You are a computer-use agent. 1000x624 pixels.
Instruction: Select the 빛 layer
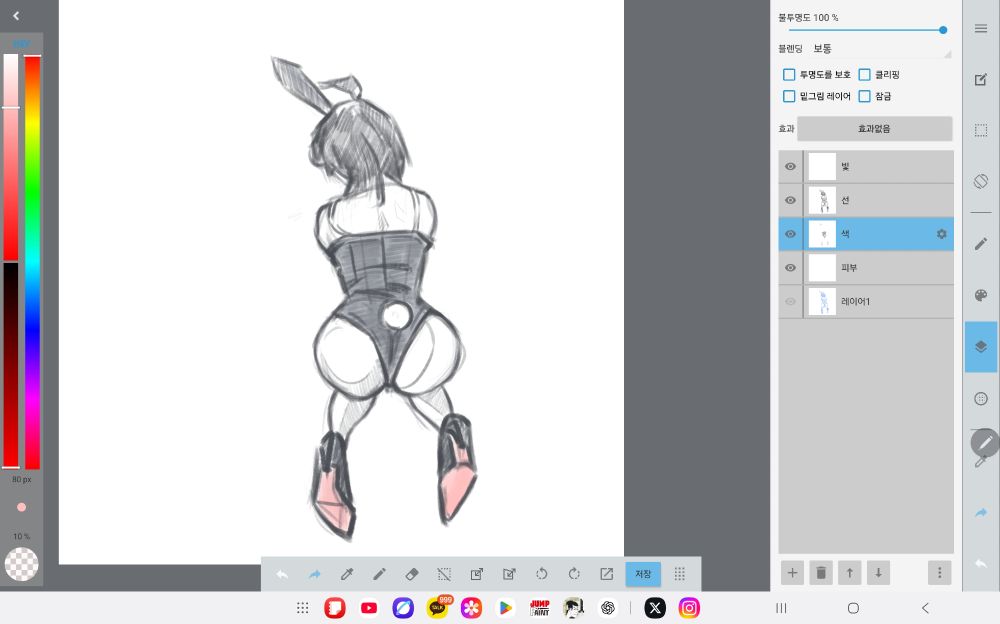866,167
